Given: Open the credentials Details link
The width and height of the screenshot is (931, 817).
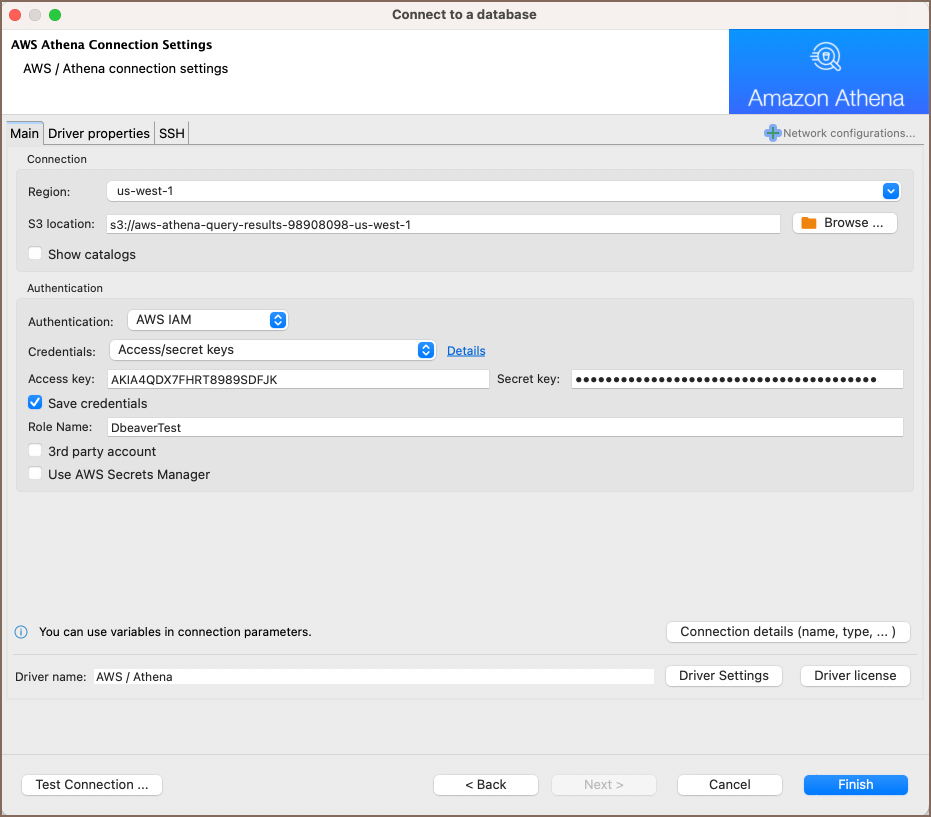Looking at the screenshot, I should (466, 351).
